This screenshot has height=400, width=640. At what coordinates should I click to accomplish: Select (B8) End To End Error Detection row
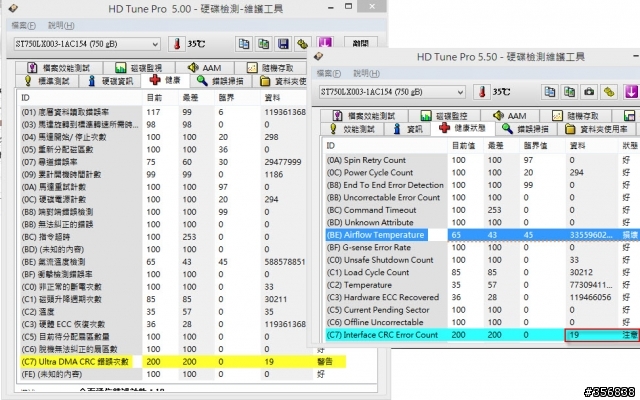[482, 185]
